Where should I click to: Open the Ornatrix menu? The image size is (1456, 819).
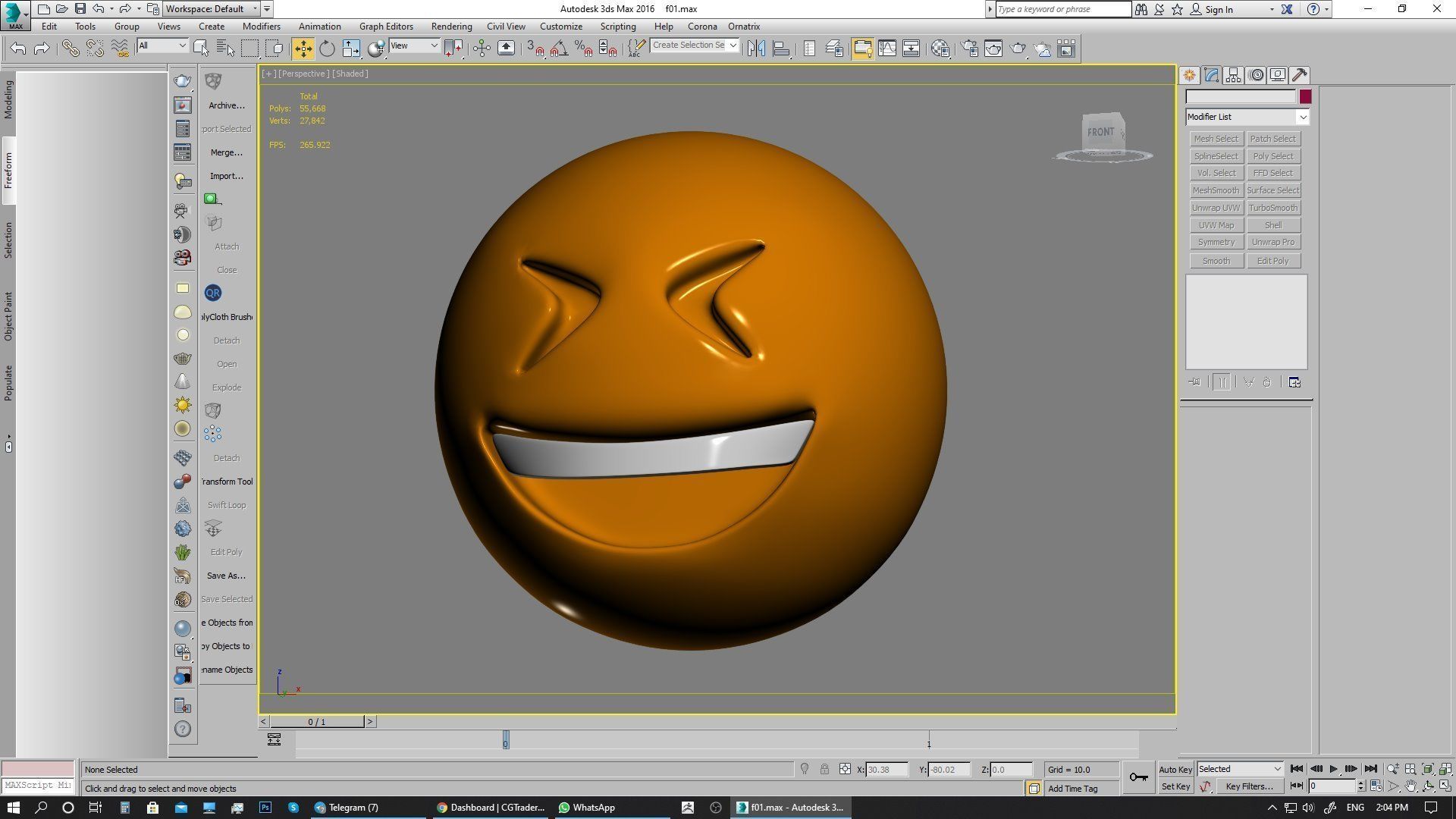[x=744, y=26]
